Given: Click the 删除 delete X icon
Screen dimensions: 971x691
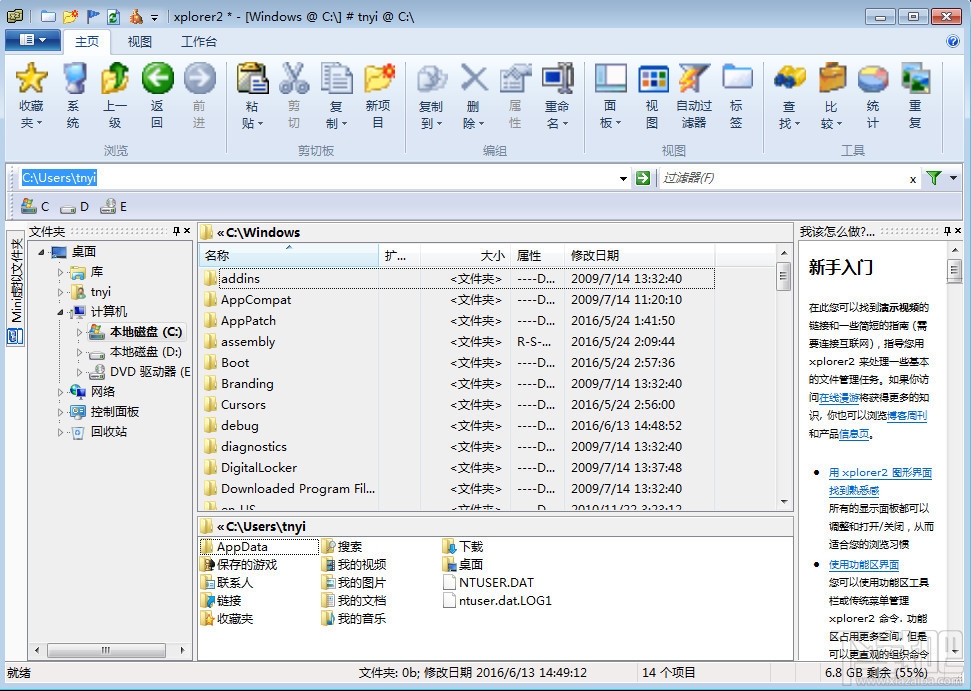Looking at the screenshot, I should tap(474, 78).
